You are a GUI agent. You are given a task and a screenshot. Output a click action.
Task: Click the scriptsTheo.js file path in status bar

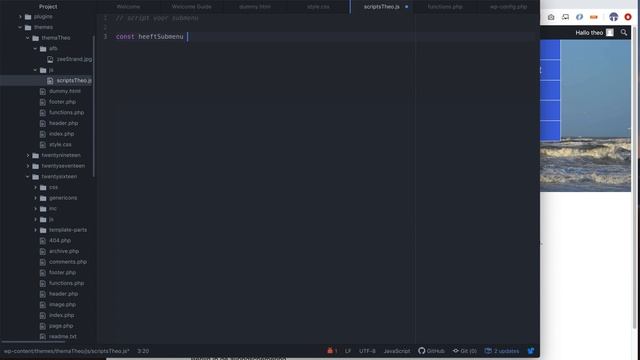point(67,351)
